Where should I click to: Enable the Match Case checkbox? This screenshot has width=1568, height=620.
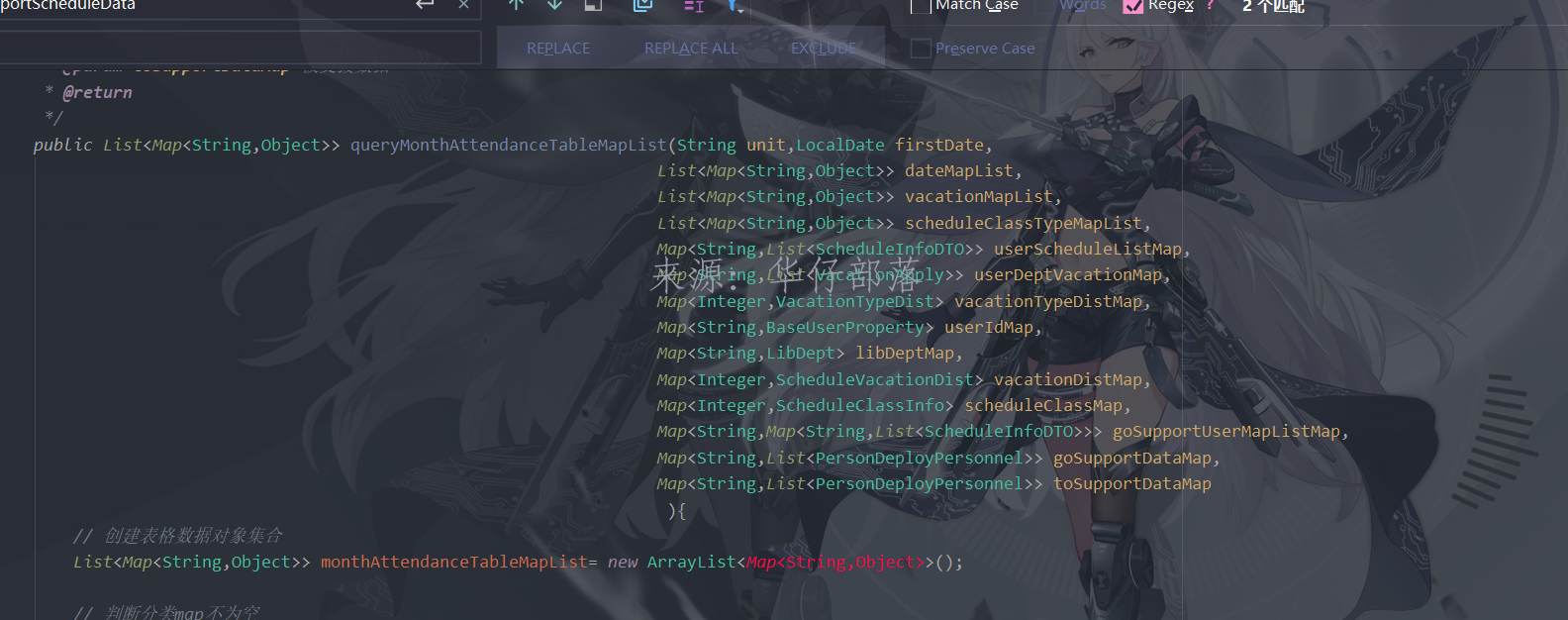(921, 6)
